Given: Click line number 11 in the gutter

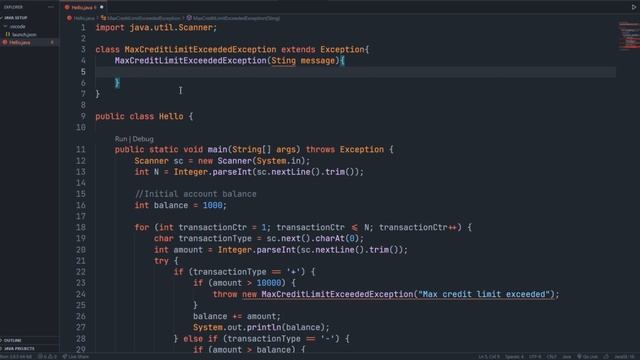Looking at the screenshot, I should click(81, 149).
